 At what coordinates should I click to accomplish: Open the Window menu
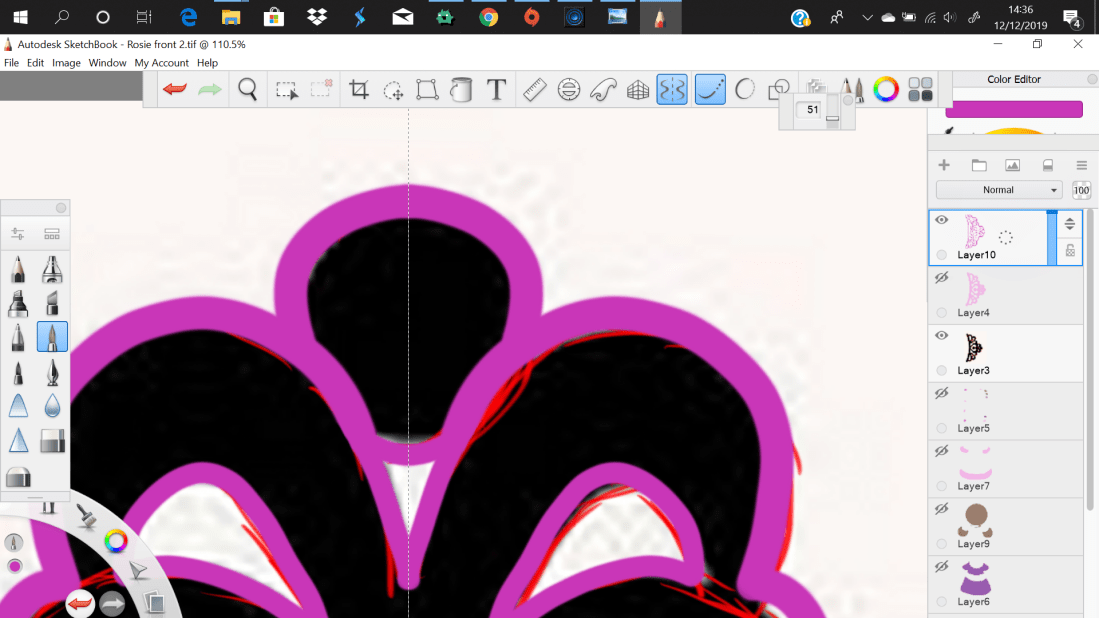click(x=107, y=62)
